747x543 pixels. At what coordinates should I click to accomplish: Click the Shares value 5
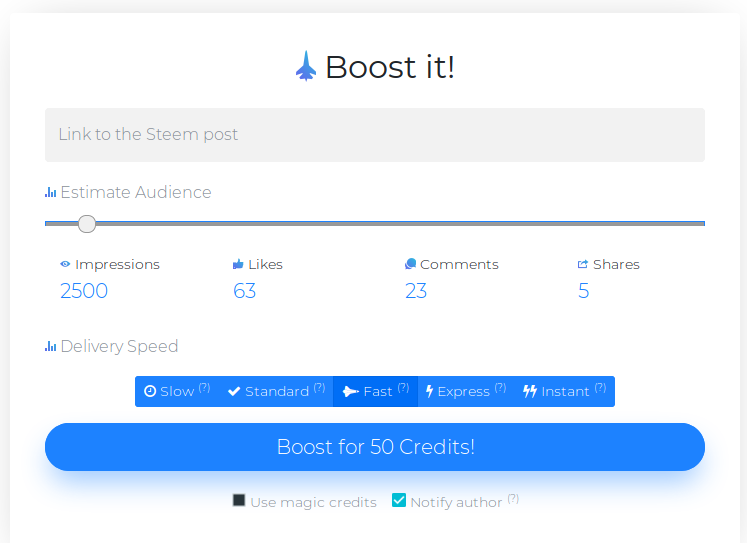coord(584,291)
